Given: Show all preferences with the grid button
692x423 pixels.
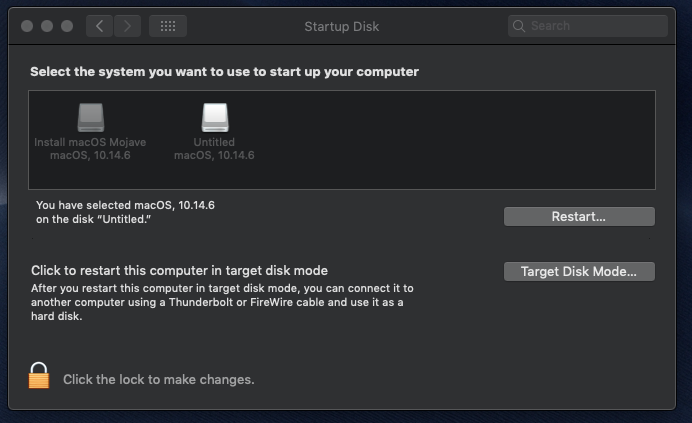Looking at the screenshot, I should tap(168, 26).
